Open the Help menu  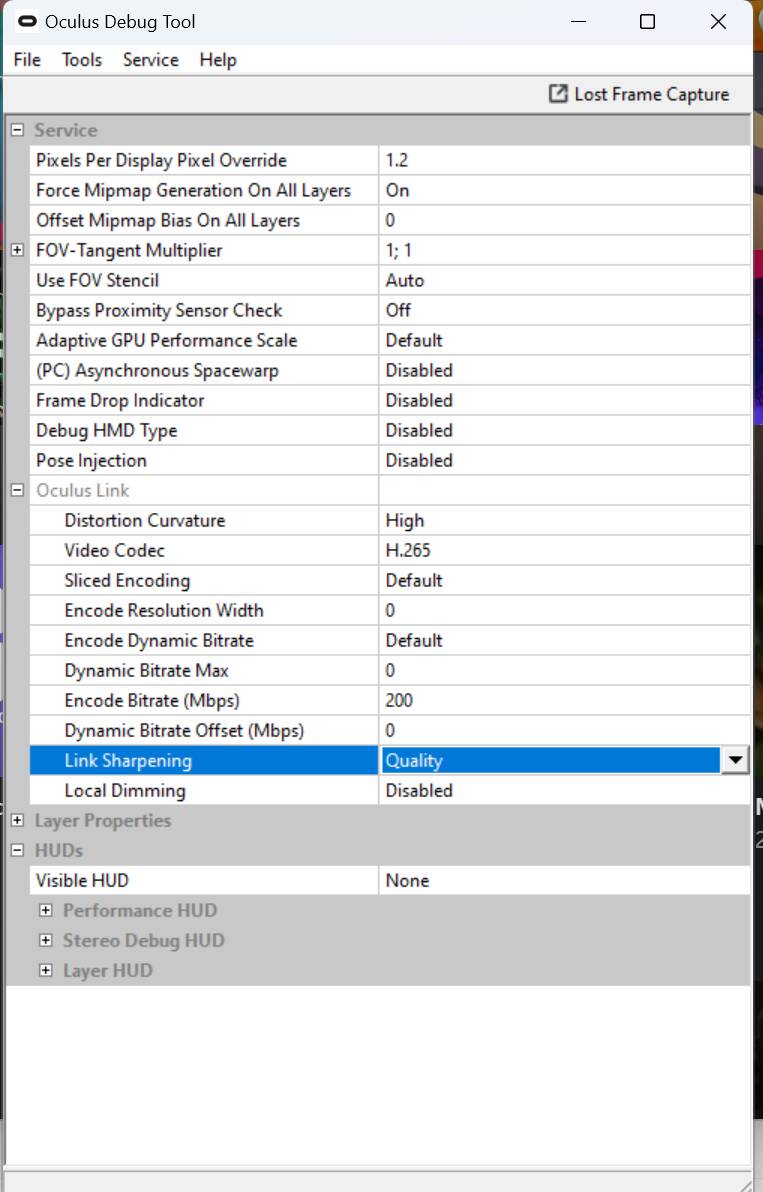(x=218, y=60)
